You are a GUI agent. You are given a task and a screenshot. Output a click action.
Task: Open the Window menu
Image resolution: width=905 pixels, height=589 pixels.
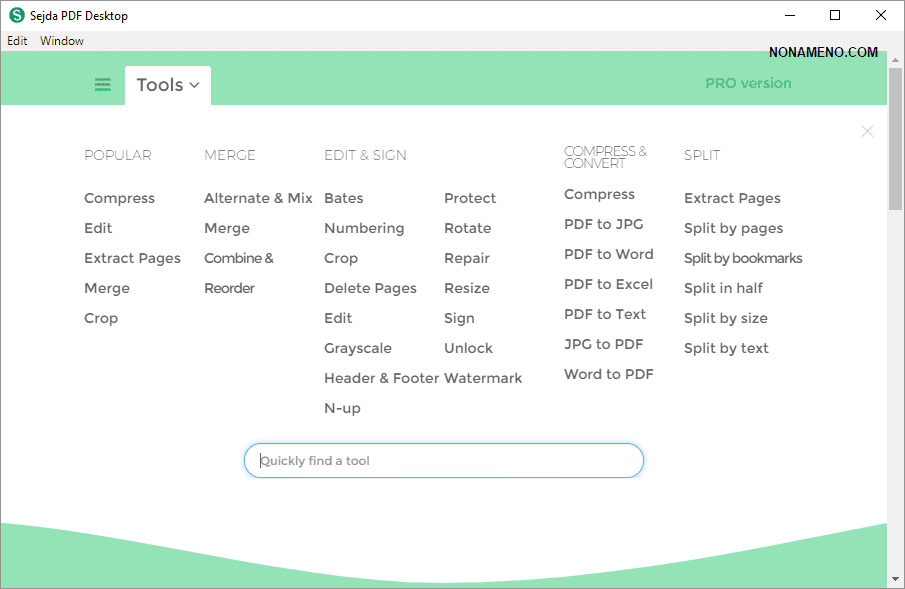pyautogui.click(x=62, y=41)
